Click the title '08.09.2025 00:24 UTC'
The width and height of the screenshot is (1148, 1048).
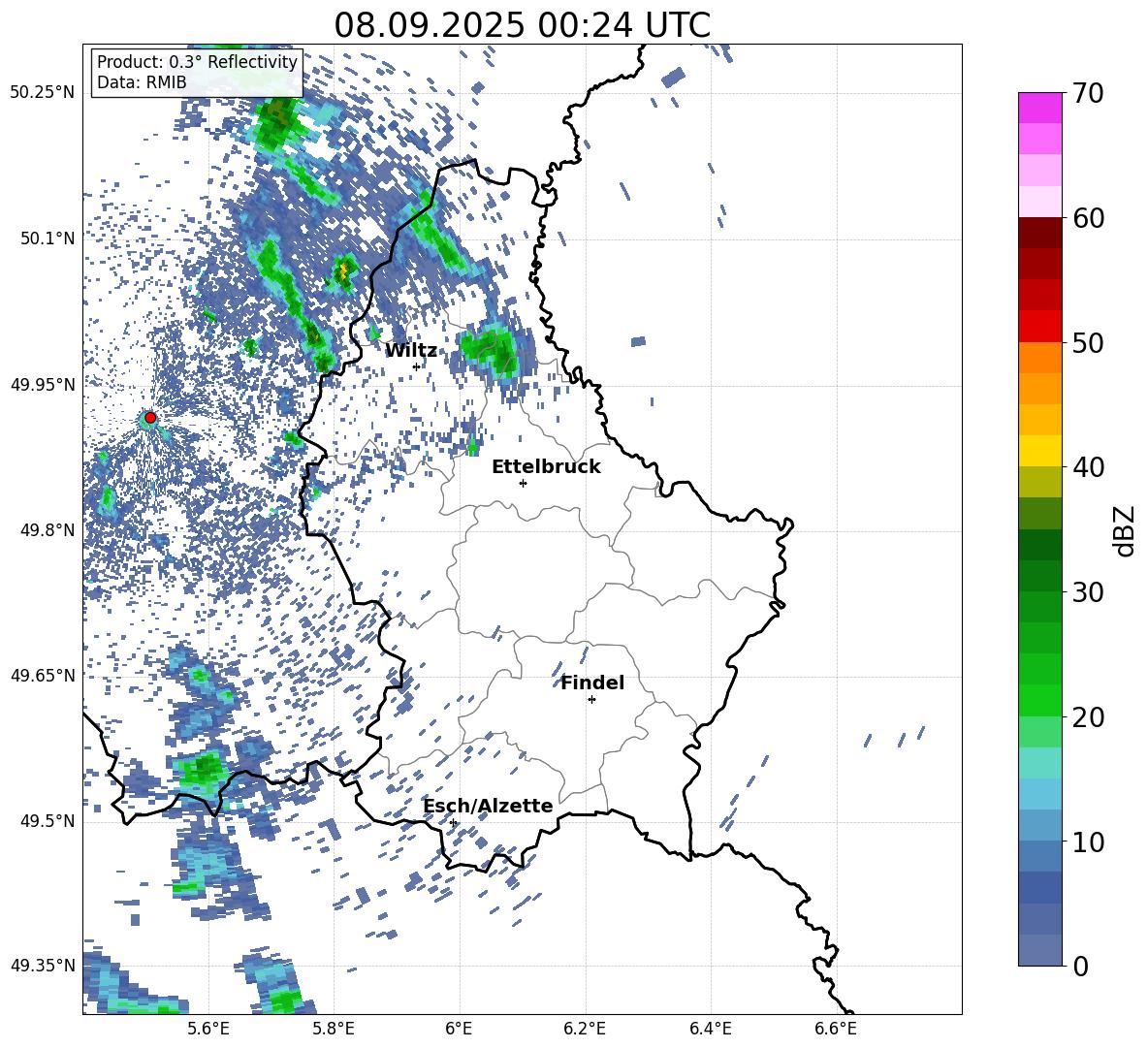pyautogui.click(x=522, y=25)
